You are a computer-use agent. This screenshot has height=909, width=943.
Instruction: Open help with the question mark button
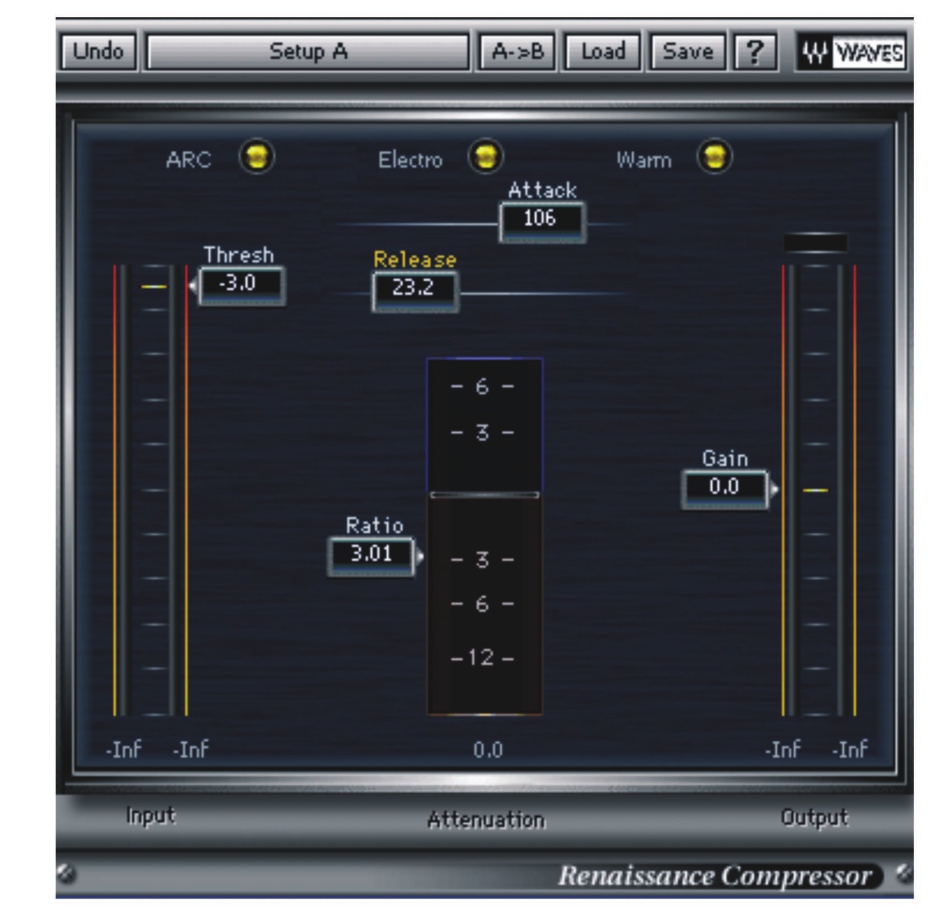tap(755, 52)
